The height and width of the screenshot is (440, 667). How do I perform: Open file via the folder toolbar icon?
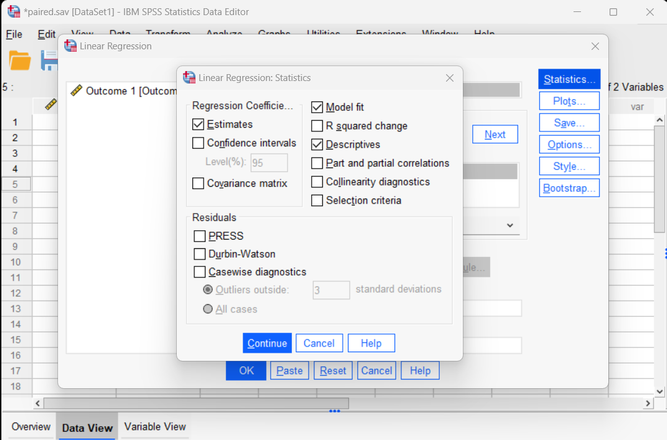[x=20, y=60]
